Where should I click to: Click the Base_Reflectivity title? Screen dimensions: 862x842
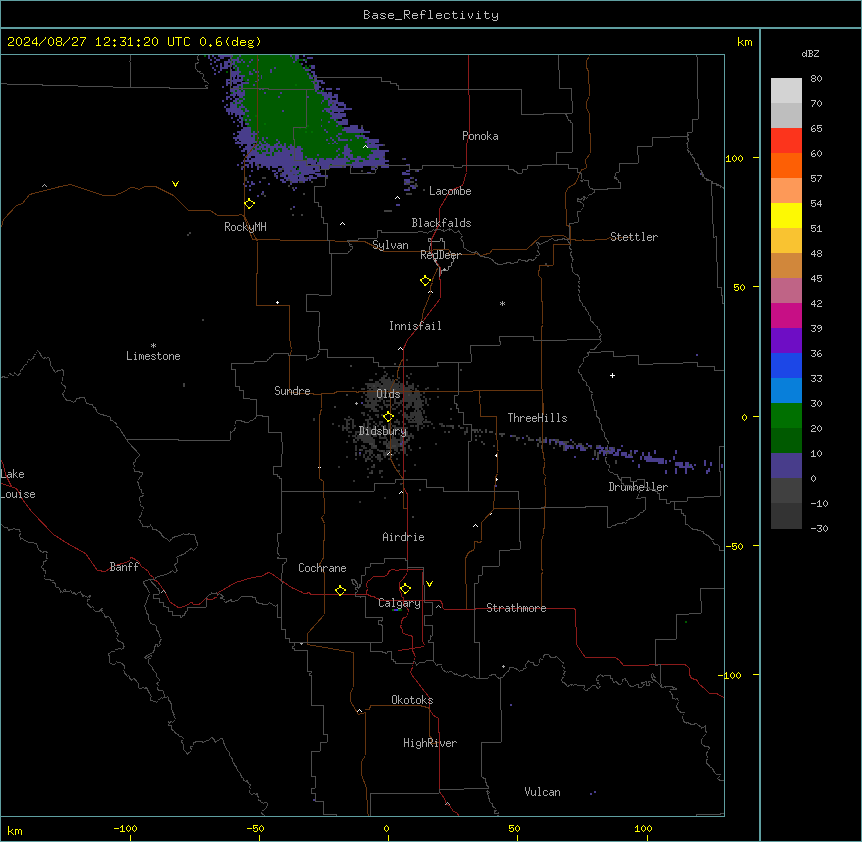tap(431, 15)
